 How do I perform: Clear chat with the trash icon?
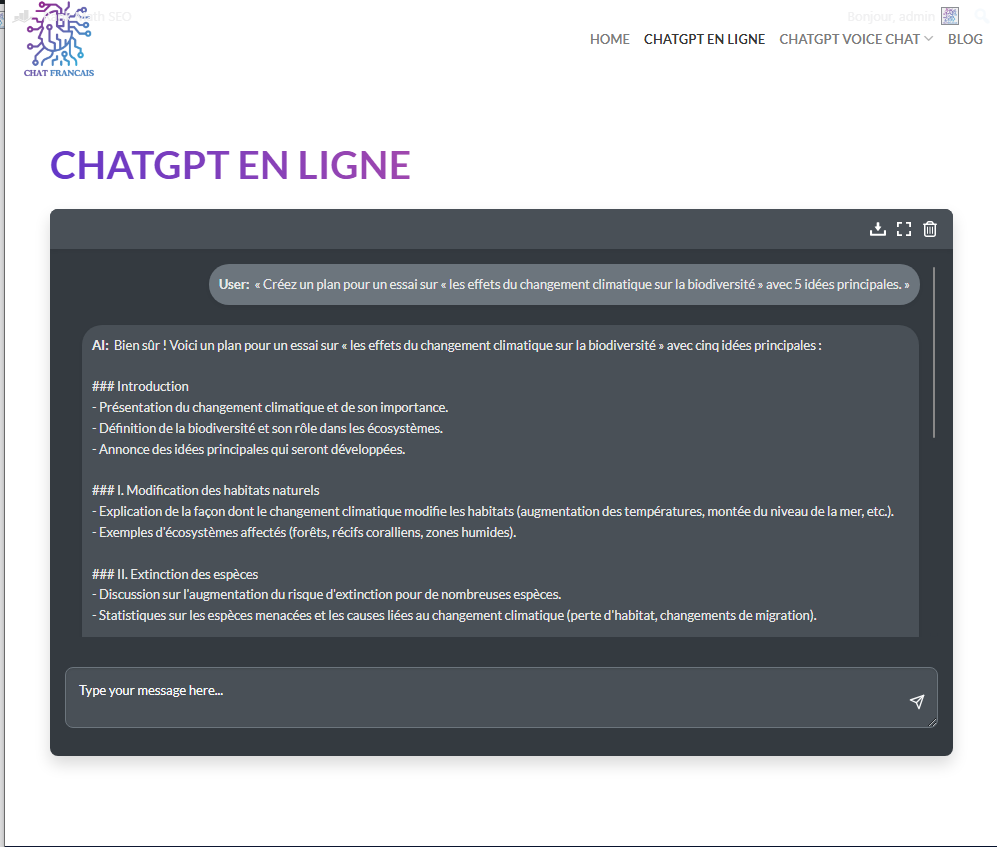(x=930, y=229)
